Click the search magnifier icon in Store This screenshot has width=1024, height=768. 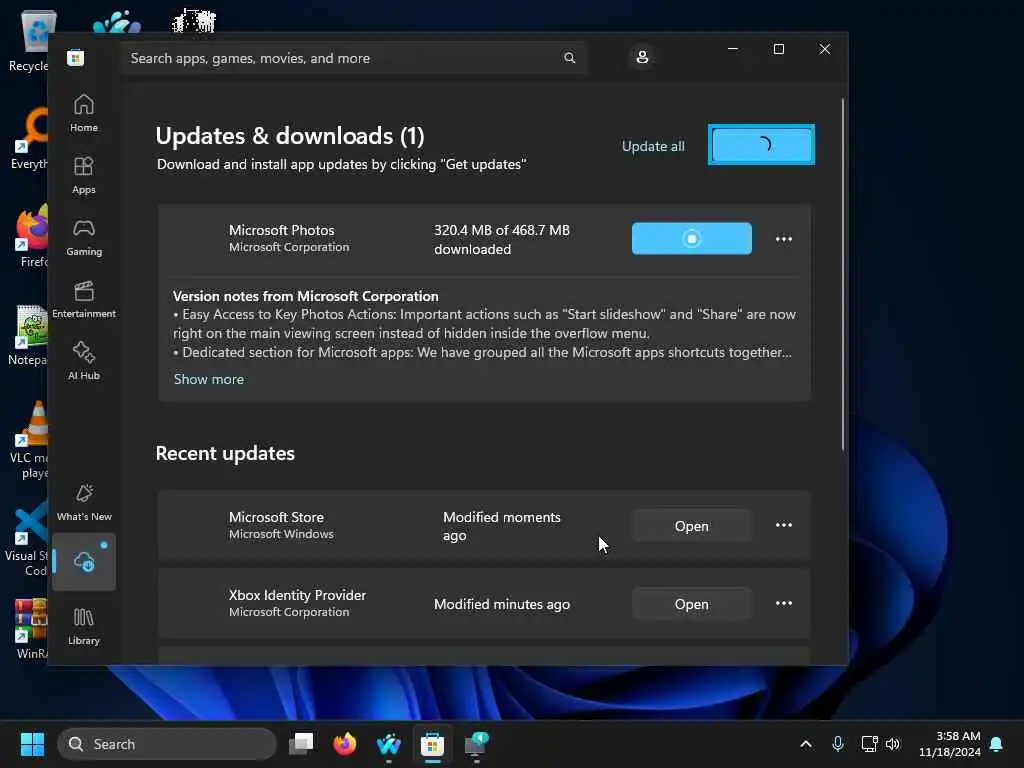pyautogui.click(x=569, y=58)
